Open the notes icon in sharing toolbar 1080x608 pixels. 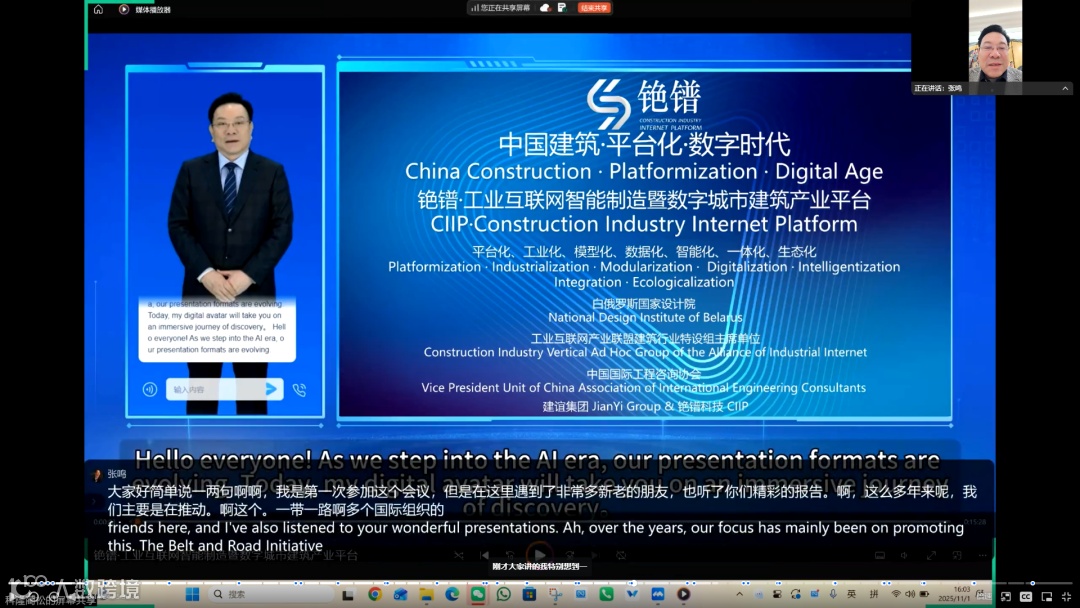pos(562,8)
